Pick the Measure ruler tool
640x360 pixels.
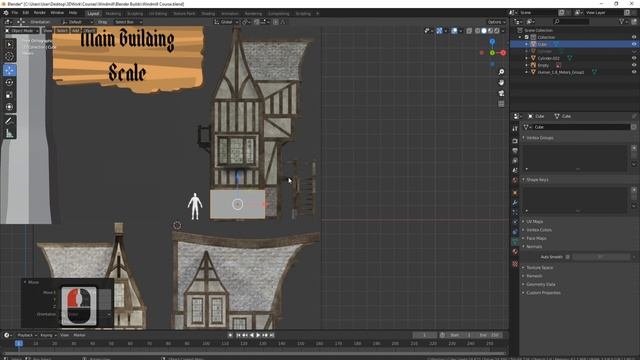[9, 133]
